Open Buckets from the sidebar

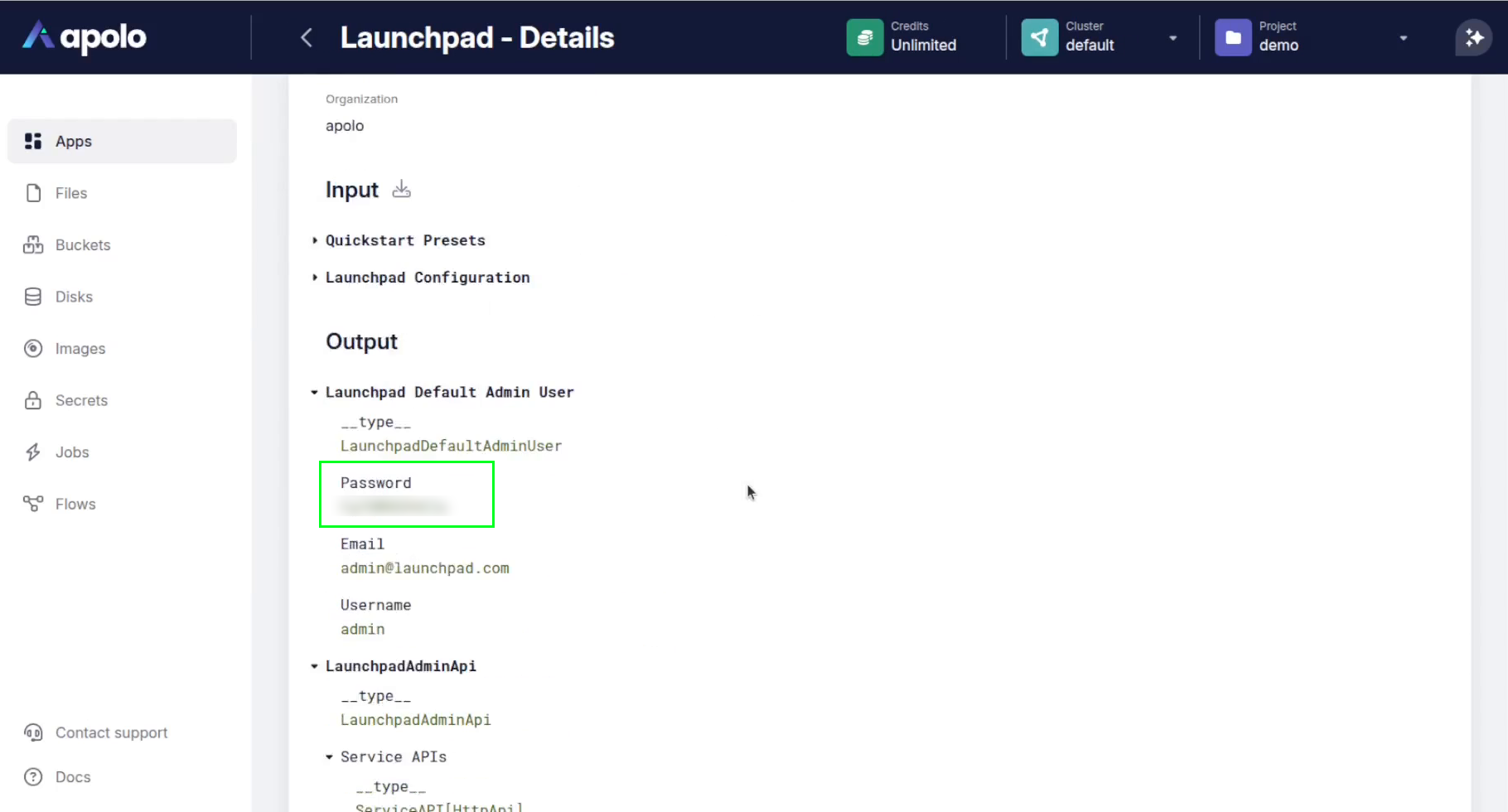click(82, 245)
